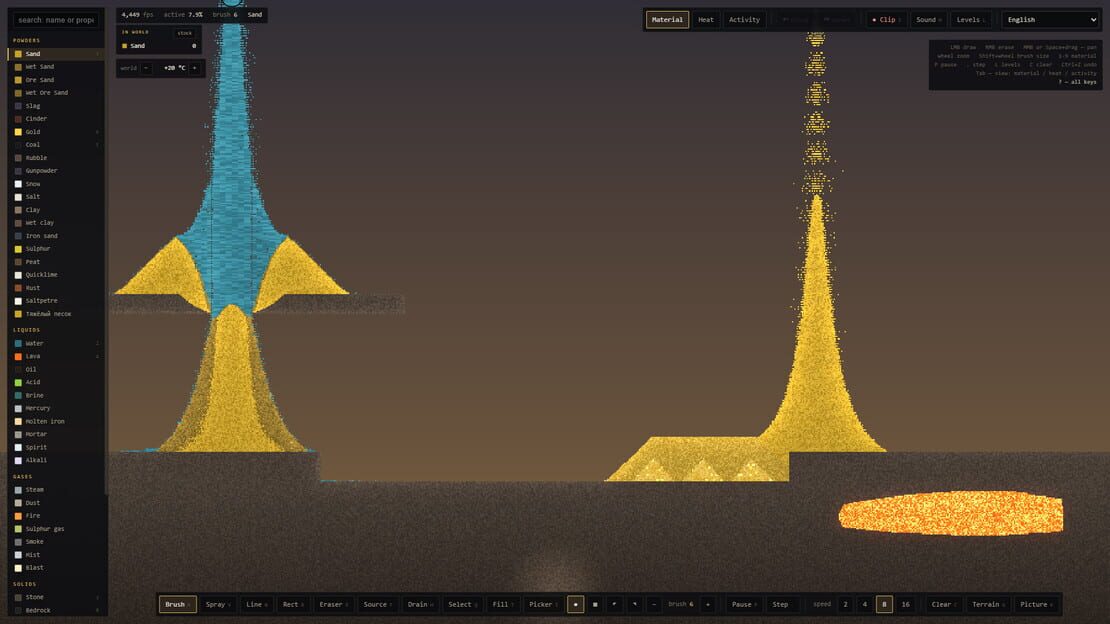Viewport: 1110px width, 624px height.
Task: Choose Gunpowder material
Action: pyautogui.click(x=56, y=171)
